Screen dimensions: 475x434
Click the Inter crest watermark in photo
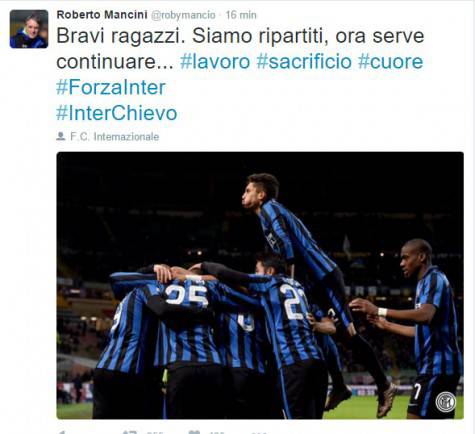446,402
